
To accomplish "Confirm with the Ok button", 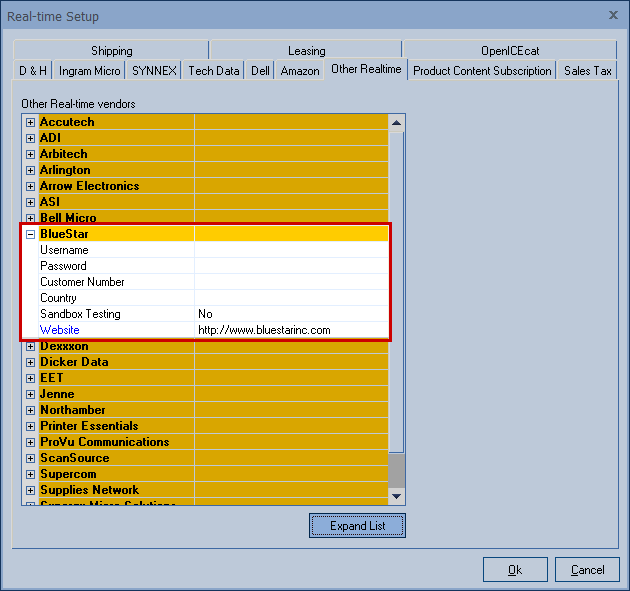I will click(515, 570).
